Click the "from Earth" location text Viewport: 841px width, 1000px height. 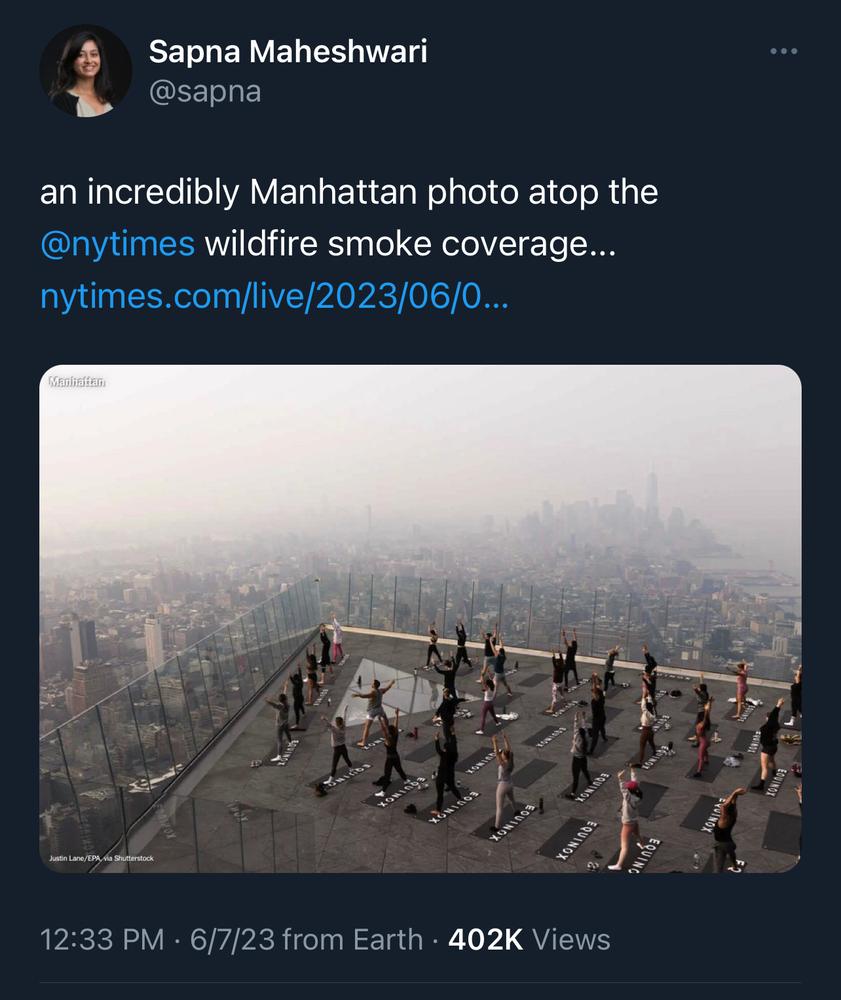click(x=353, y=939)
